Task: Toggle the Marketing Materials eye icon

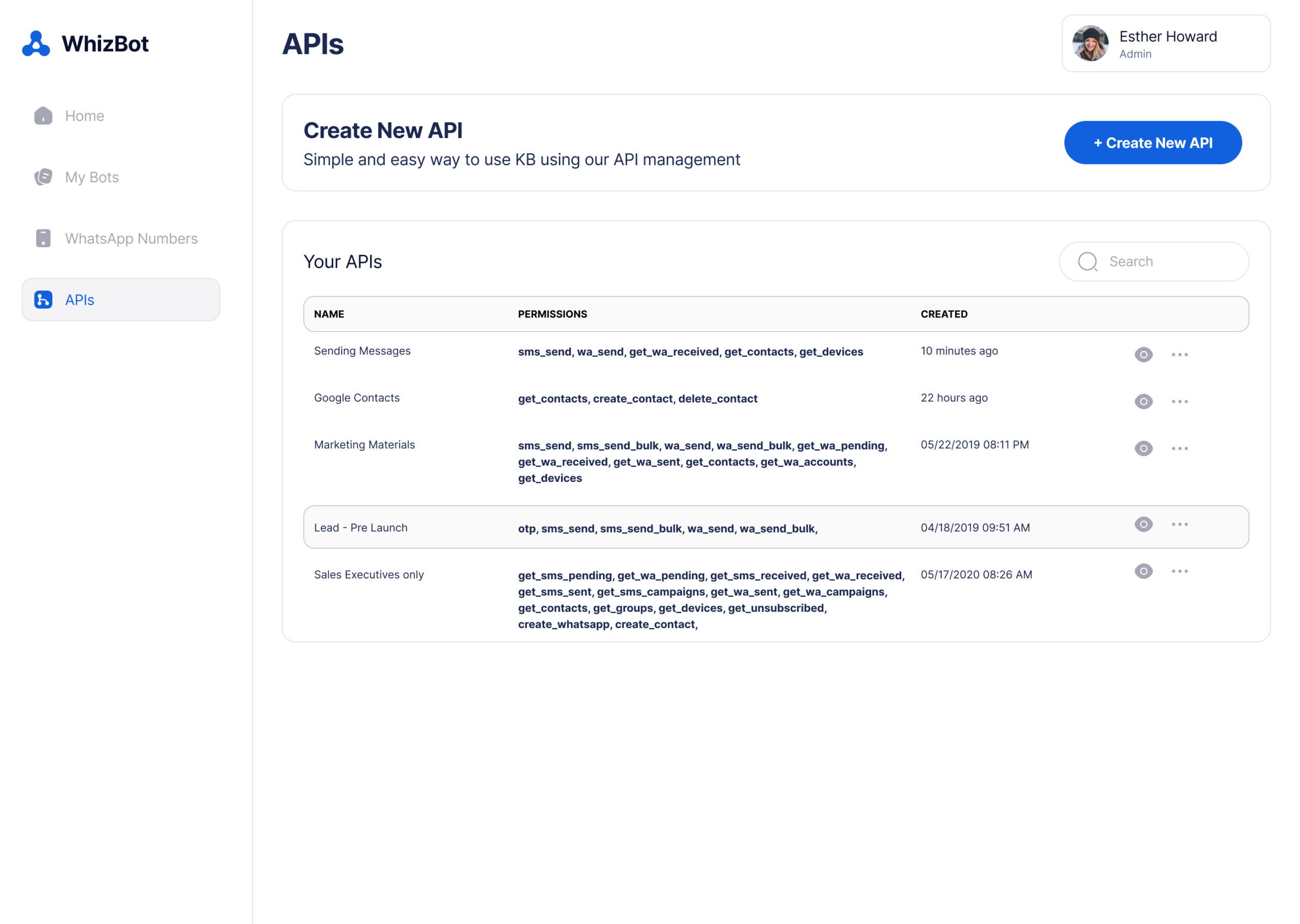Action: [x=1143, y=448]
